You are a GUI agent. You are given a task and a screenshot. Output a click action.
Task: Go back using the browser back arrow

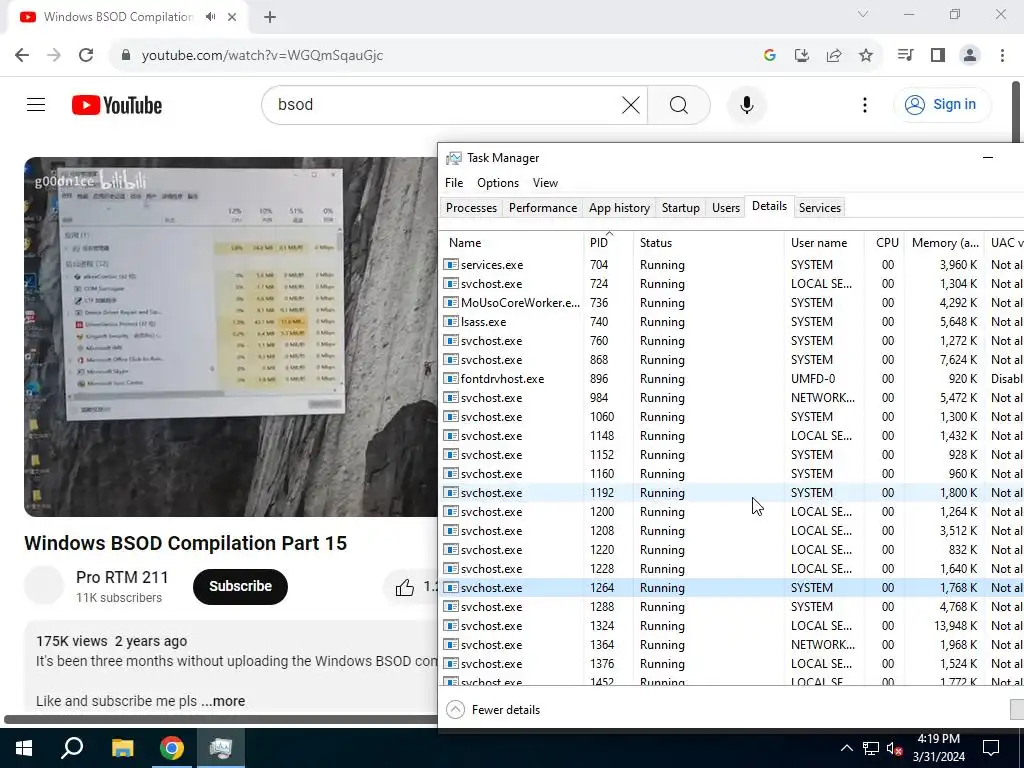(x=22, y=56)
